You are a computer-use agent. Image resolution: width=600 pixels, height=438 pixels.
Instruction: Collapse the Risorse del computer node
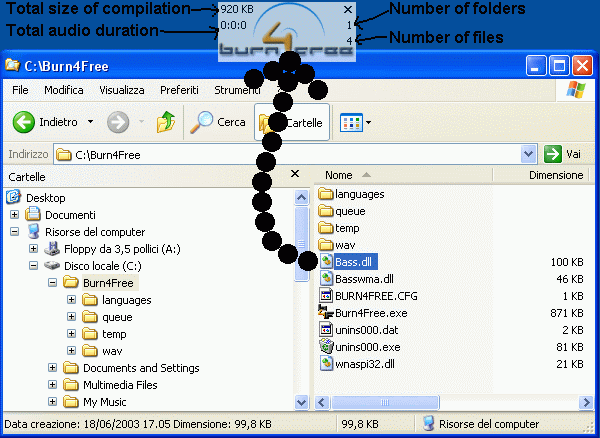click(x=15, y=231)
